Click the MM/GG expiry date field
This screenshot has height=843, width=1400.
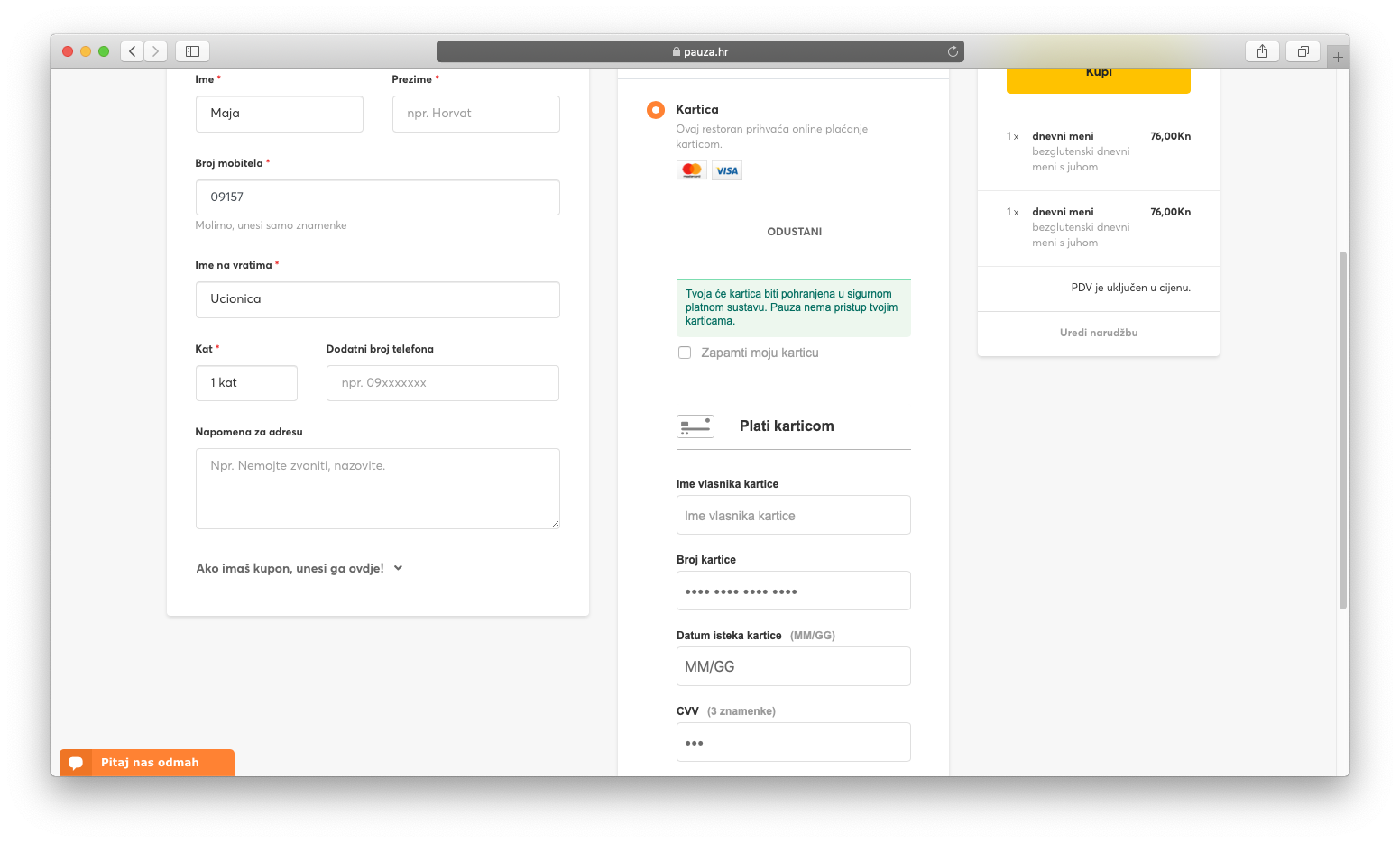pyautogui.click(x=793, y=667)
